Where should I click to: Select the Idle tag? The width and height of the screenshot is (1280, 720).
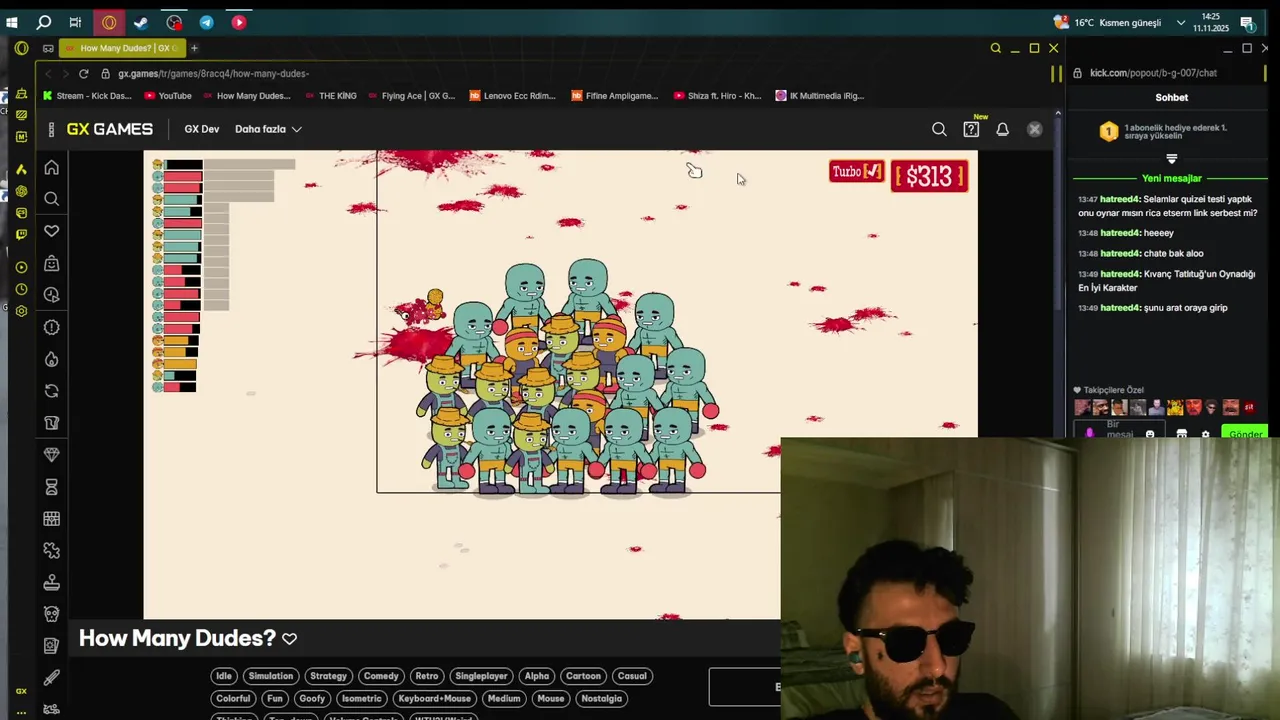tap(224, 676)
